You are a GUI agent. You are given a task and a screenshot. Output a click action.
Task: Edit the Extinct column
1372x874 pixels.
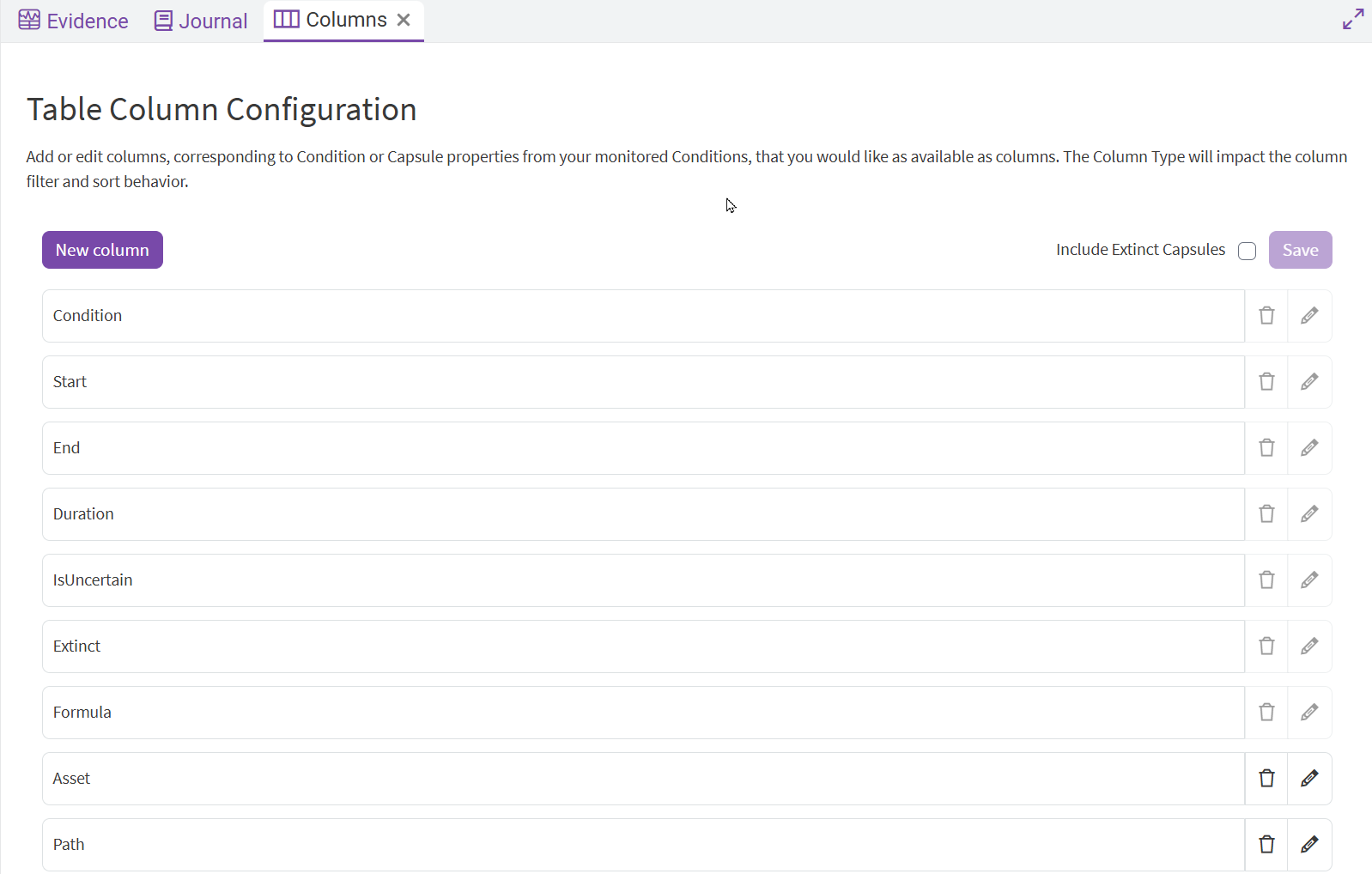click(1308, 646)
